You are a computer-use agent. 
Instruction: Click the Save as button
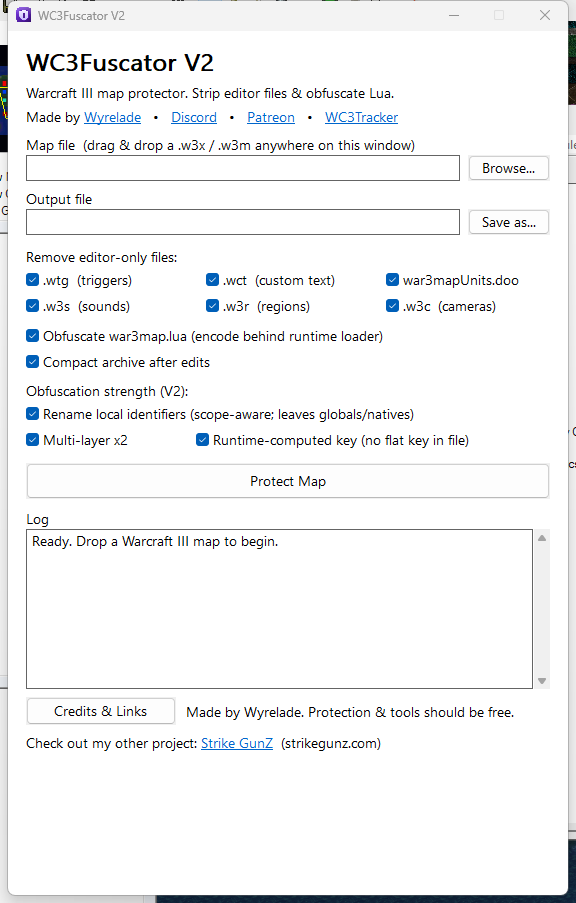pos(509,222)
